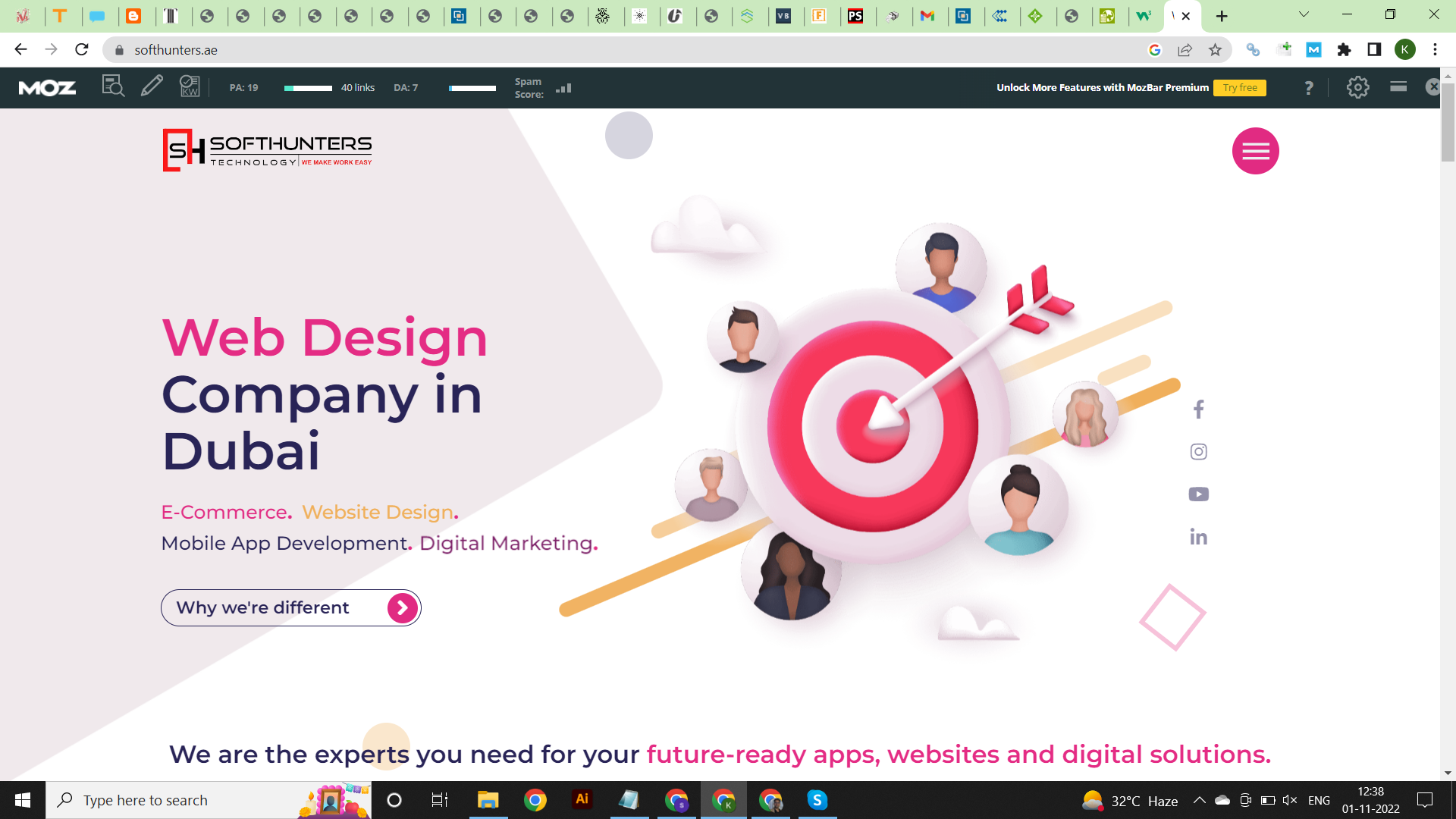Click Cortana circle on taskbar

click(x=394, y=800)
